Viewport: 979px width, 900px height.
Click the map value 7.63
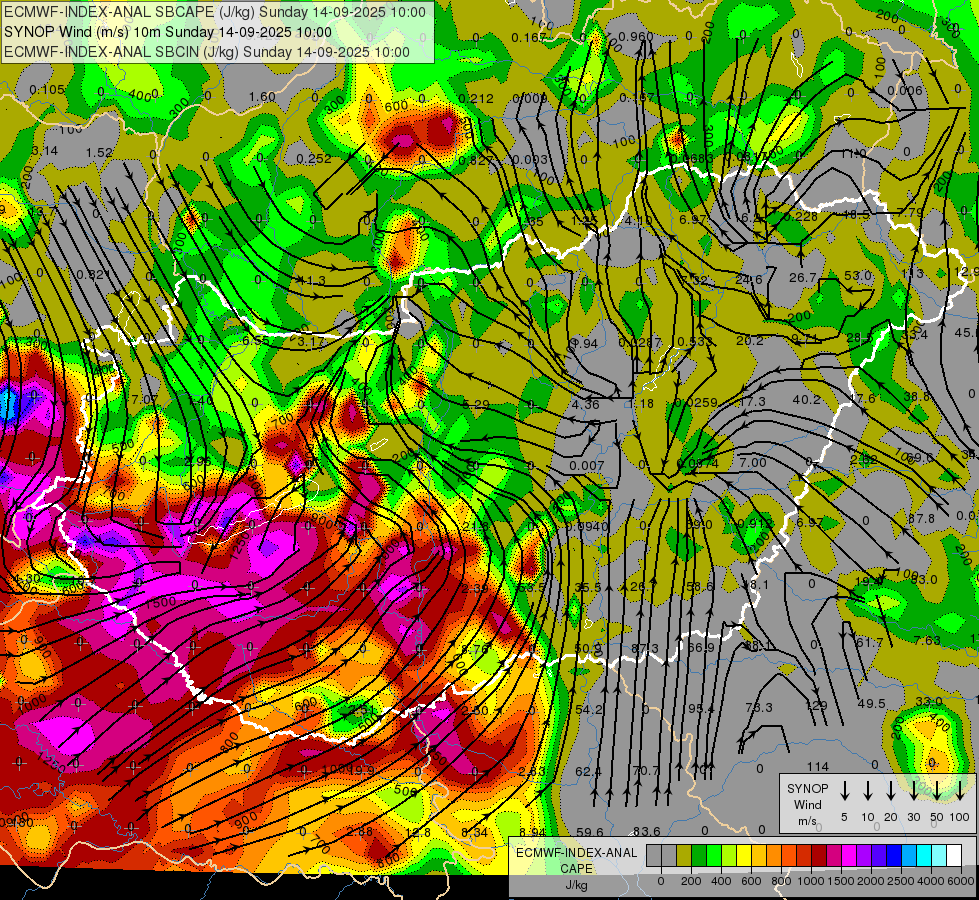tap(927, 640)
